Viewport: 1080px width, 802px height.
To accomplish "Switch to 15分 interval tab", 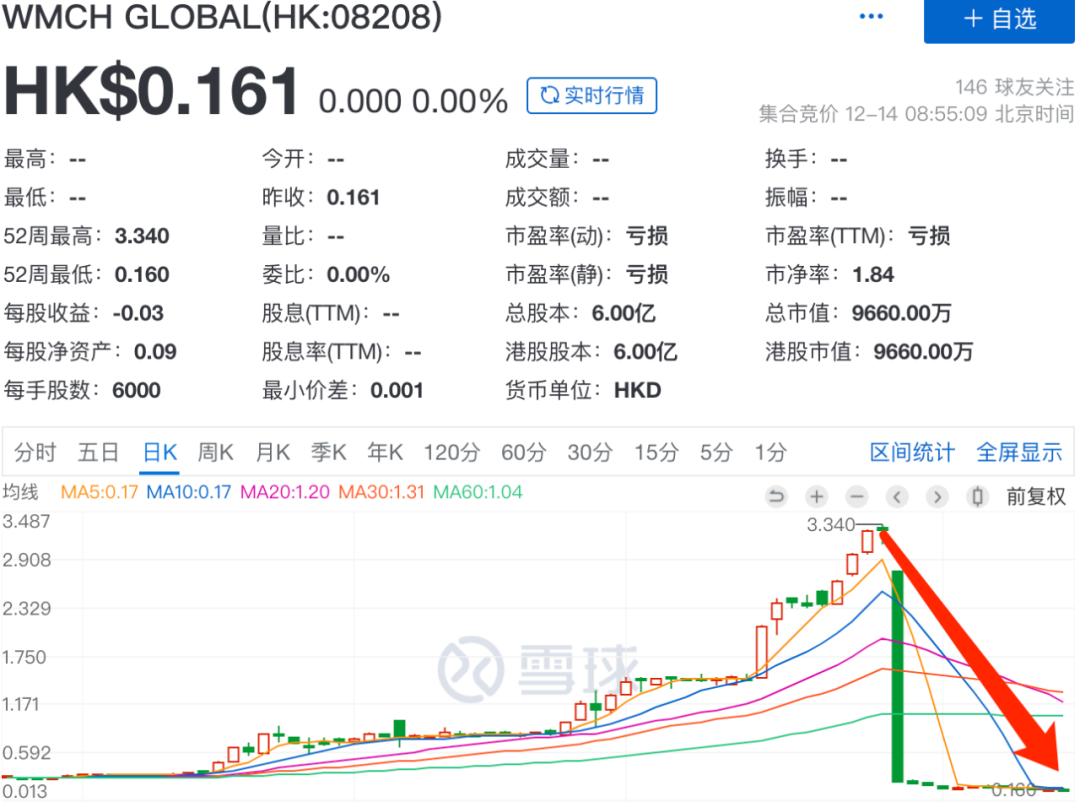I will click(656, 453).
